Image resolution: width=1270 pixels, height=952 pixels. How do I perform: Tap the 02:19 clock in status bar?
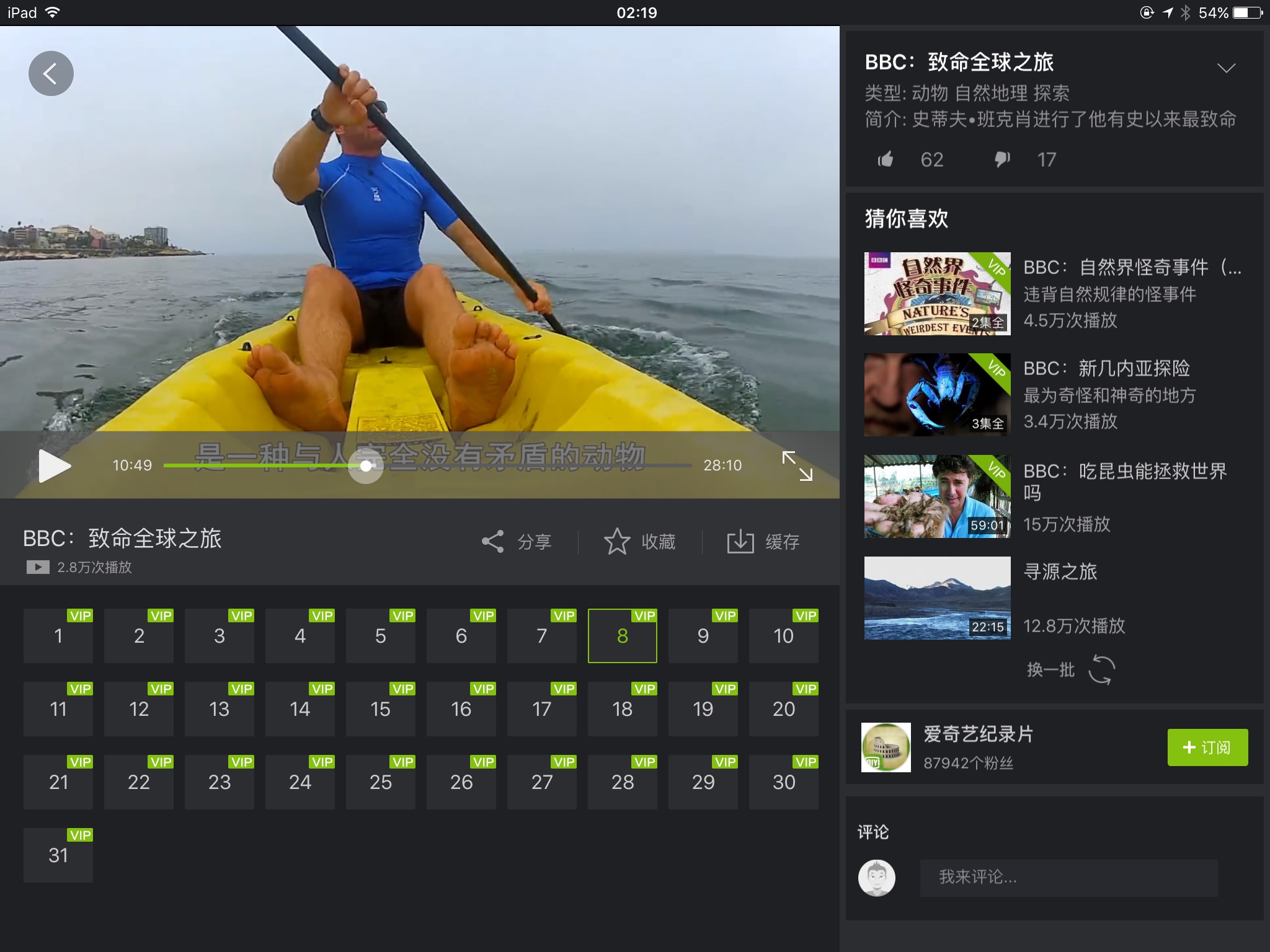636,12
